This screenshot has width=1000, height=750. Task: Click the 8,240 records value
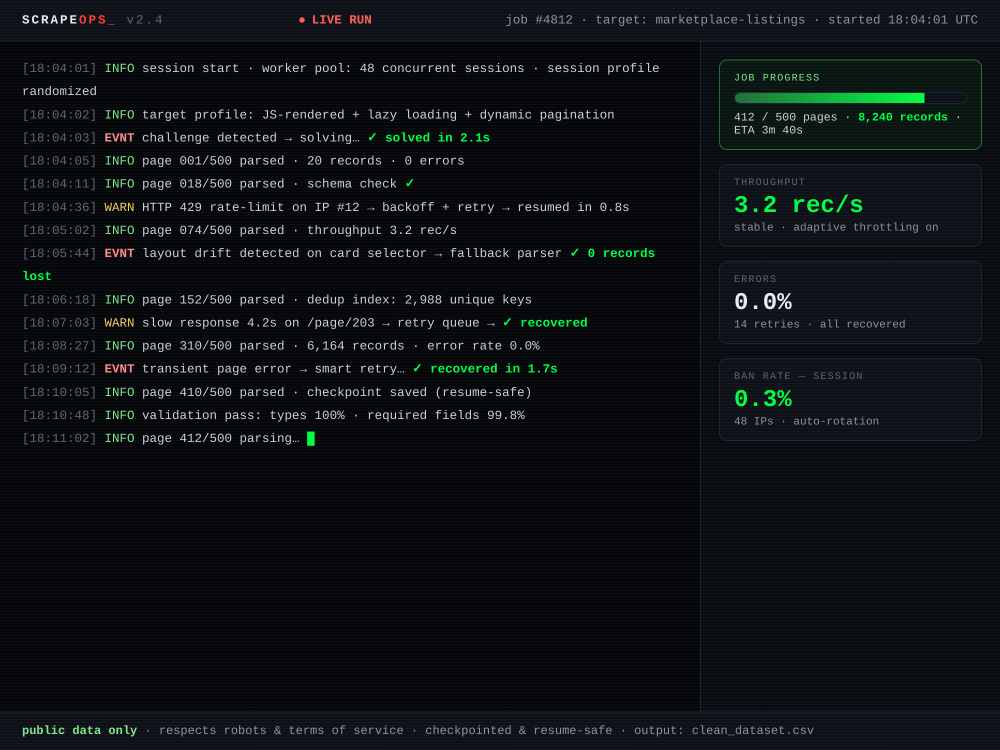click(902, 117)
